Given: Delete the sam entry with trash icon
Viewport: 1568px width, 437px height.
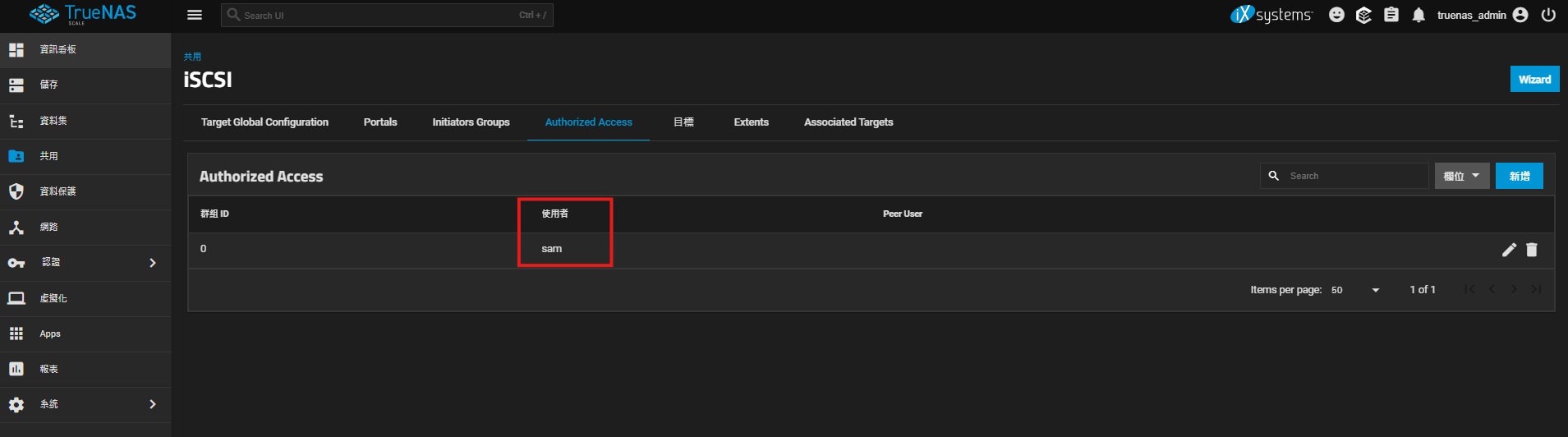Looking at the screenshot, I should (x=1532, y=250).
